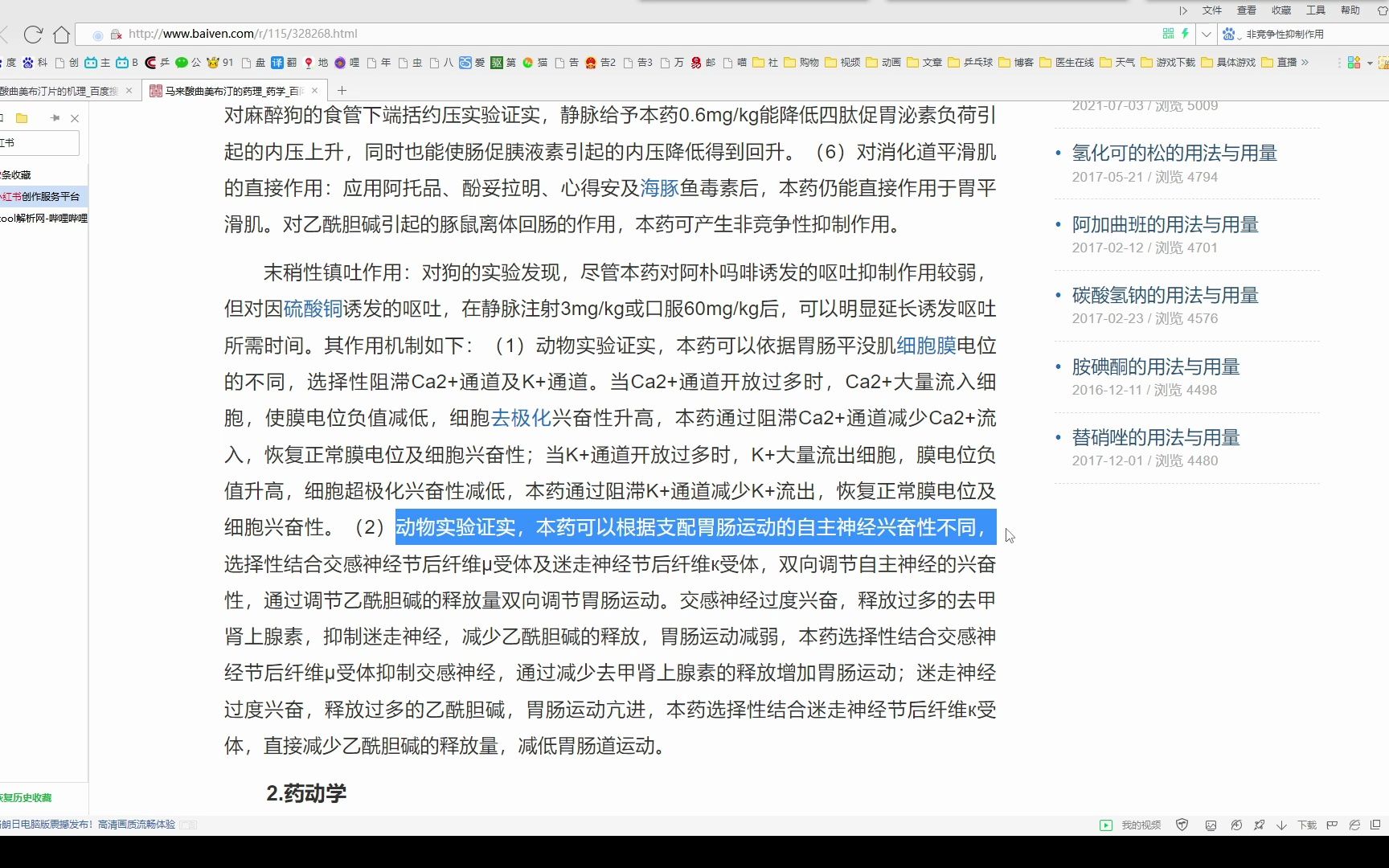Image resolution: width=1389 pixels, height=868 pixels.
Task: Open the 直播 bookmark folder
Action: coord(1279,62)
